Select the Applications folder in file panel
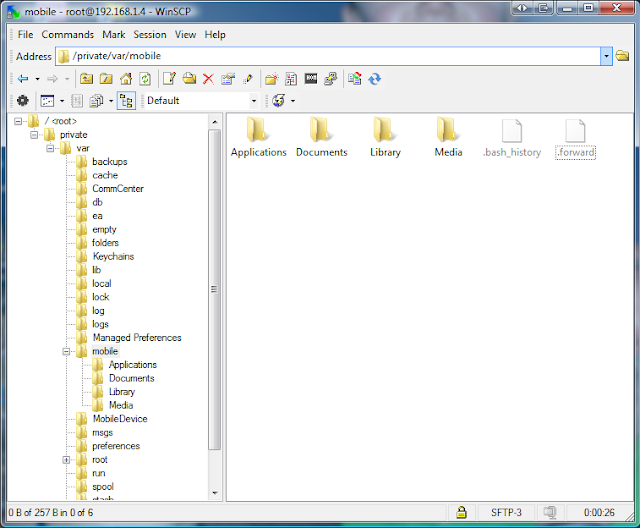This screenshot has height=528, width=640. [x=258, y=137]
